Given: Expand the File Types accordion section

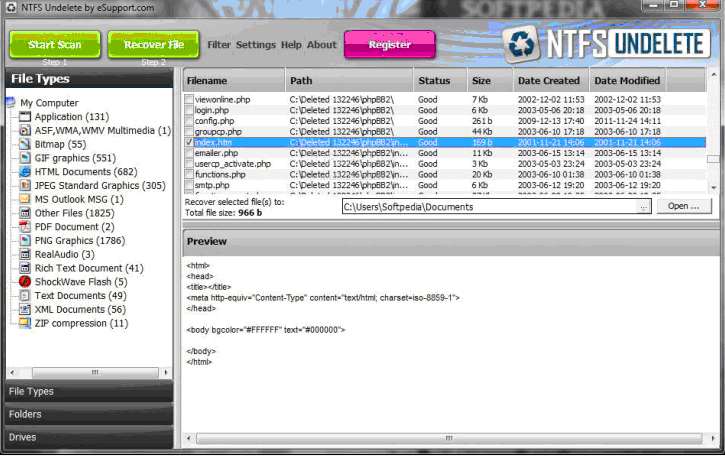Looking at the screenshot, I should [x=90, y=391].
